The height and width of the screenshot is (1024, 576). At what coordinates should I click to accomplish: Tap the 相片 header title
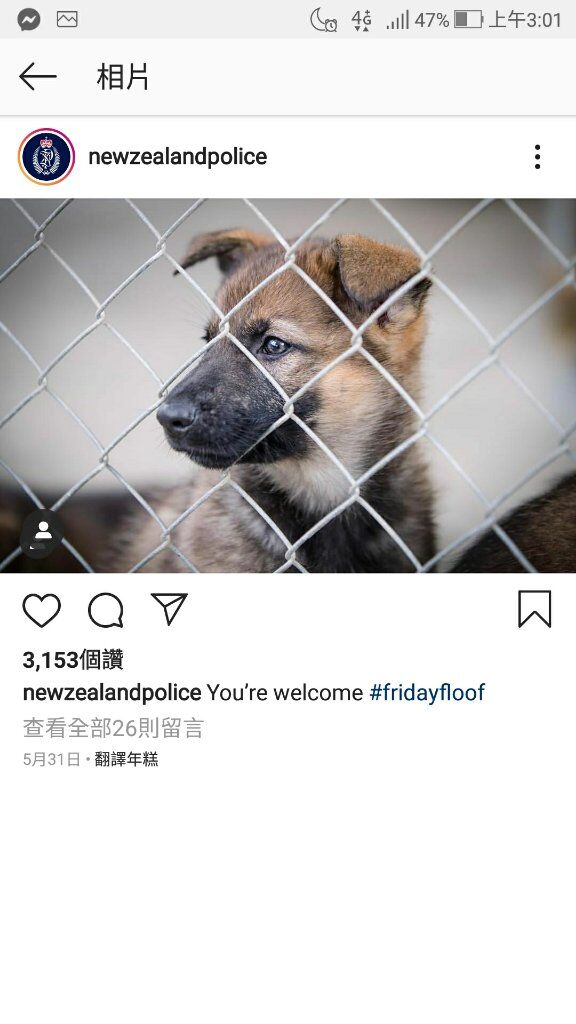click(123, 77)
